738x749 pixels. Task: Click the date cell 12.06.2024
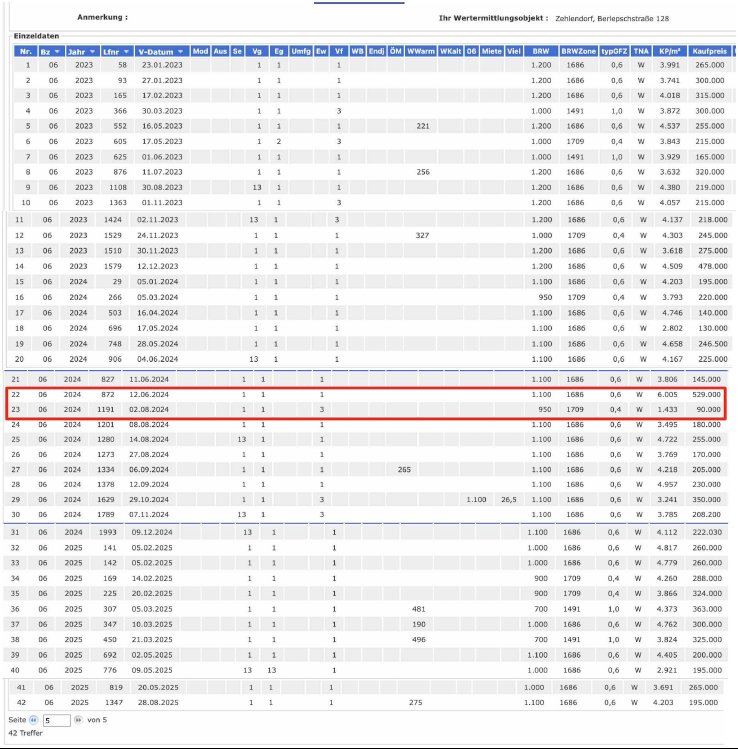coord(149,395)
